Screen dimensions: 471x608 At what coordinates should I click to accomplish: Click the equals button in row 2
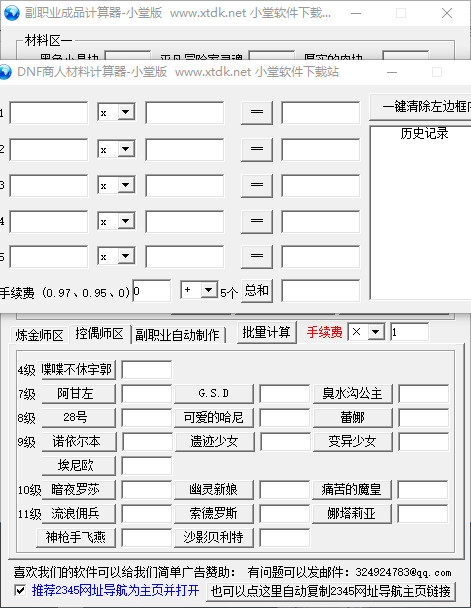pyautogui.click(x=257, y=149)
